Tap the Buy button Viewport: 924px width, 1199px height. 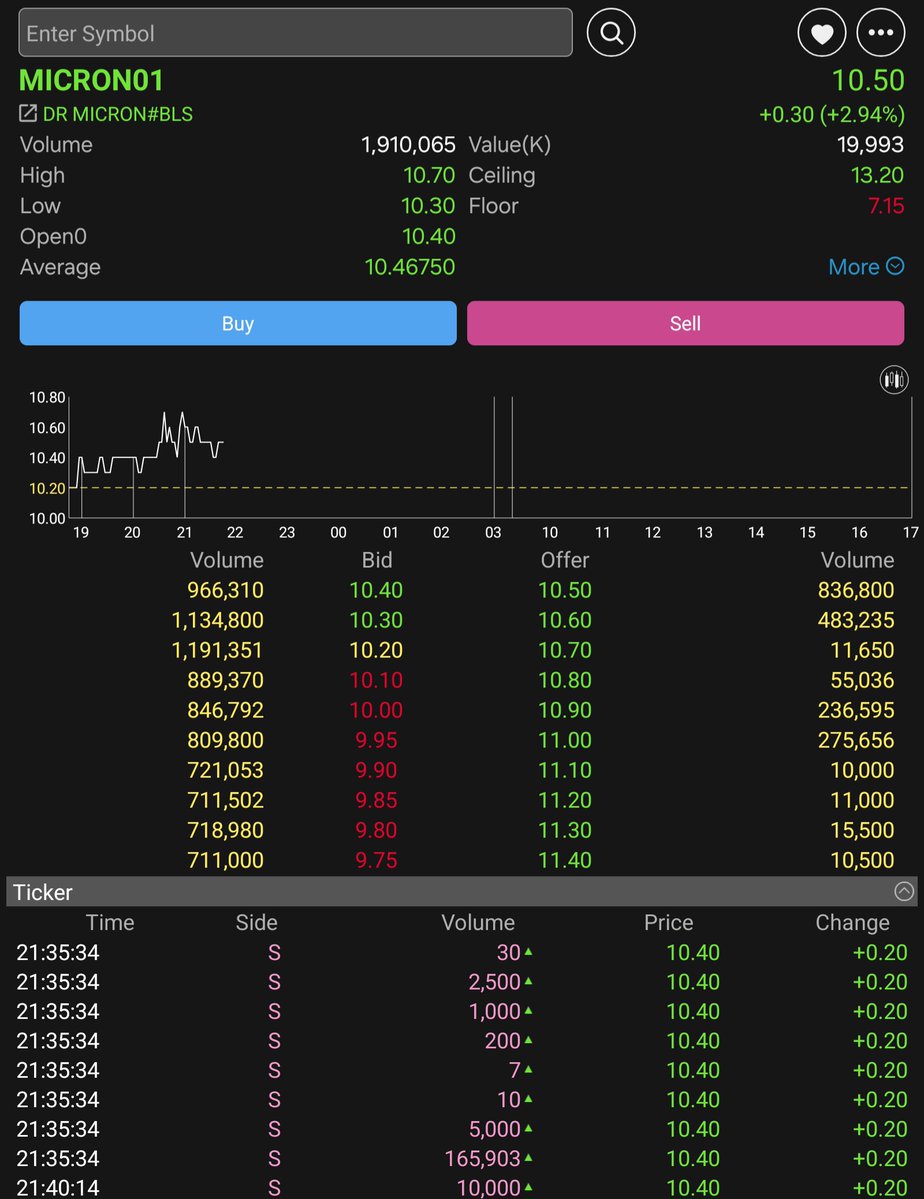point(238,323)
